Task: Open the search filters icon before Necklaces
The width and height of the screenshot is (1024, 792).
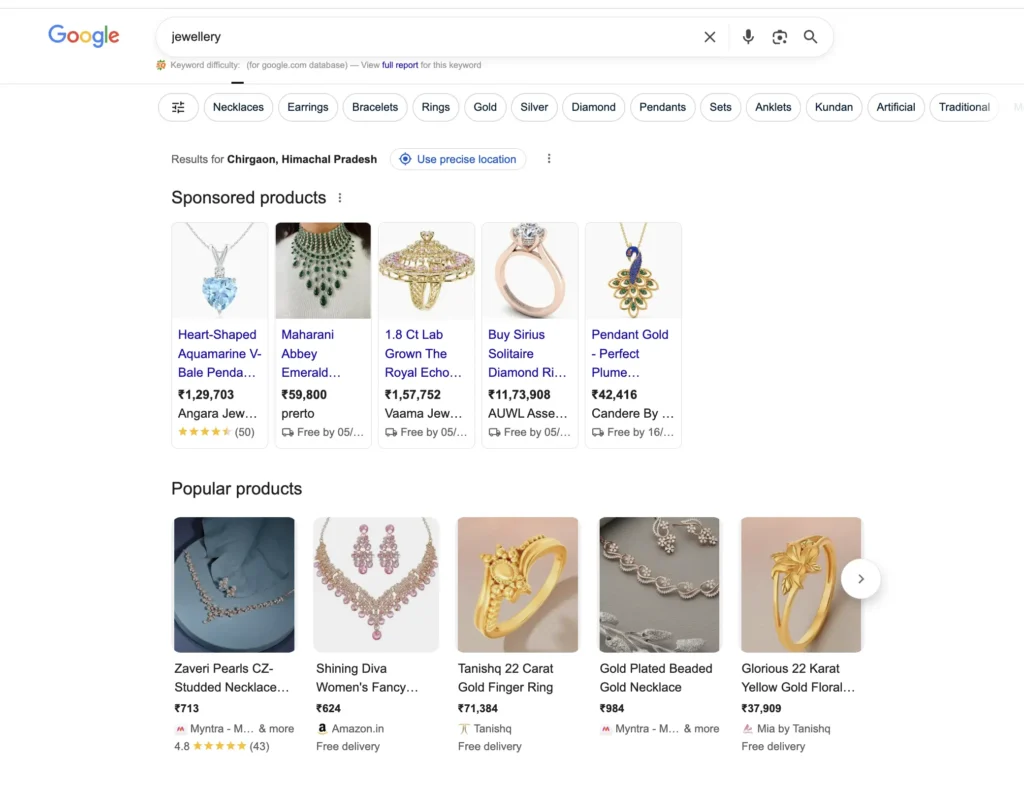Action: point(178,107)
